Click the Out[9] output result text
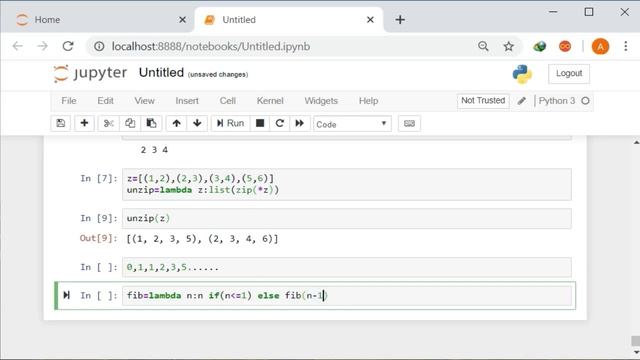This screenshot has width=640, height=360. pyautogui.click(x=202, y=239)
